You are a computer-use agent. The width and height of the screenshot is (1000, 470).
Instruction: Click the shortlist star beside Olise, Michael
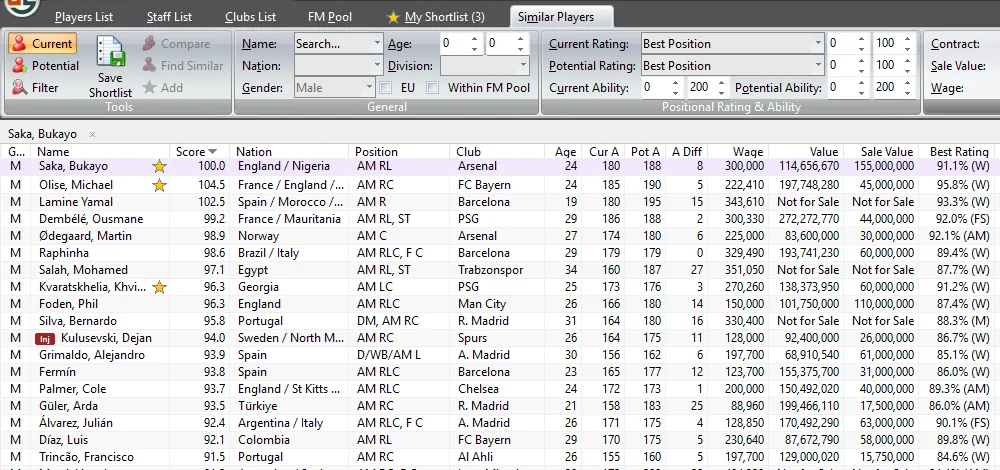point(159,185)
